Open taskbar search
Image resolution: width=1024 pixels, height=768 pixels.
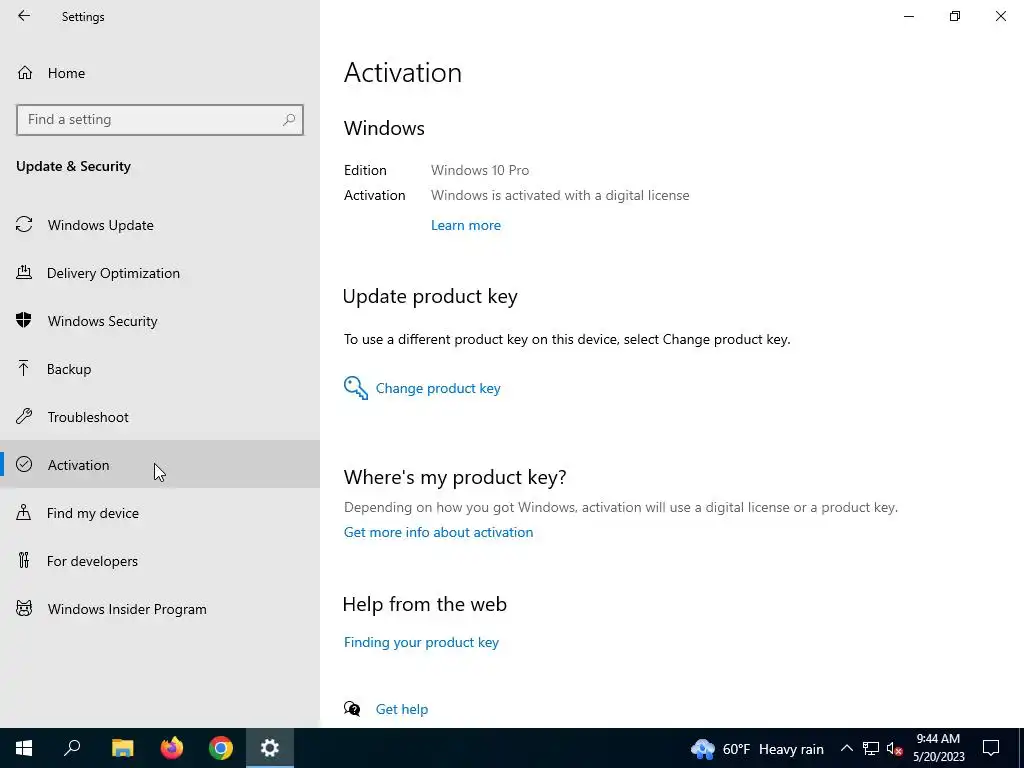point(72,748)
